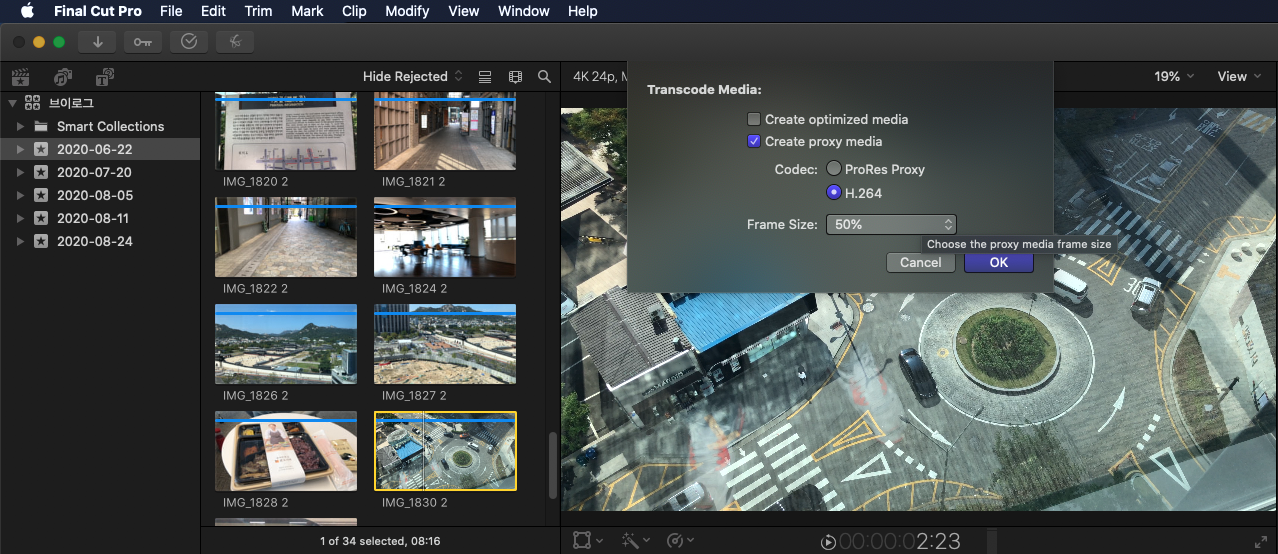Expand event 2020-07-20 disclosure triangle
Viewport: 1278px width, 554px height.
tap(20, 172)
